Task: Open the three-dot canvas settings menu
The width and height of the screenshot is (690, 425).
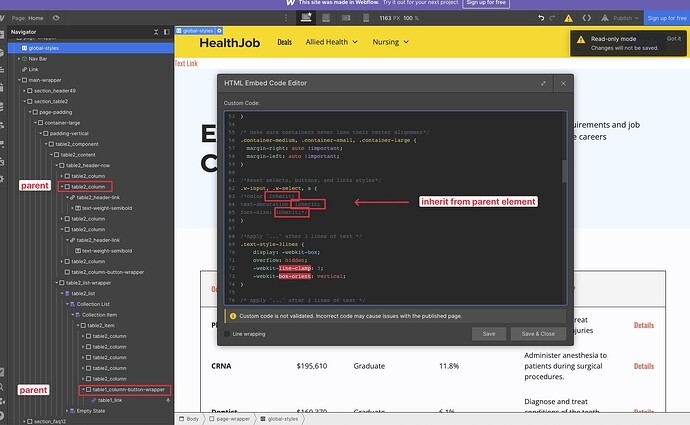Action: pyautogui.click(x=286, y=18)
